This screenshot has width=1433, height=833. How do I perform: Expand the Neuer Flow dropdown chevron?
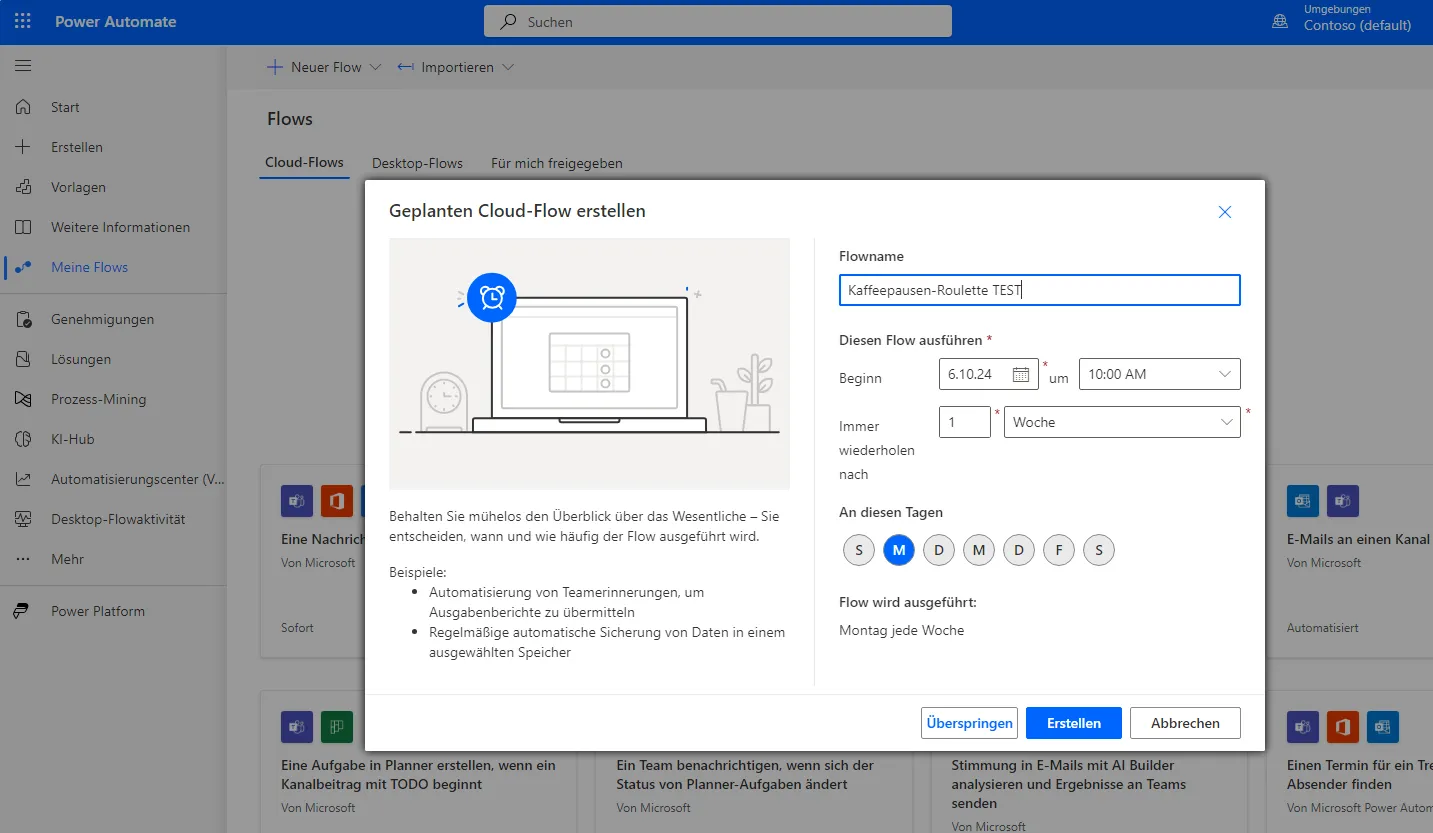376,67
